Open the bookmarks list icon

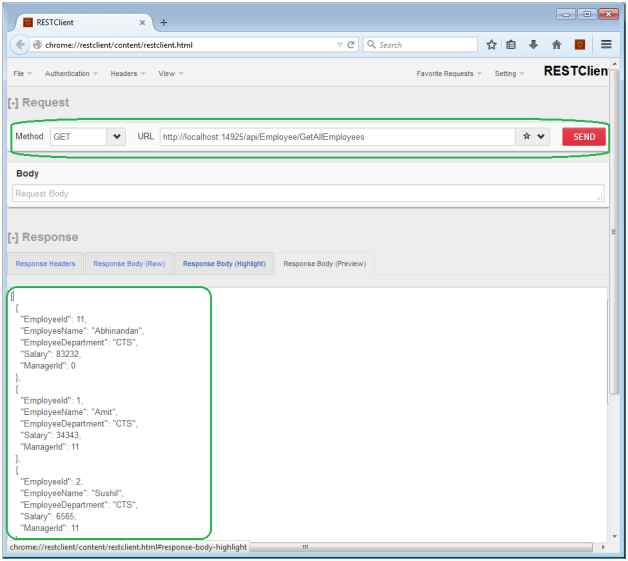[x=511, y=45]
